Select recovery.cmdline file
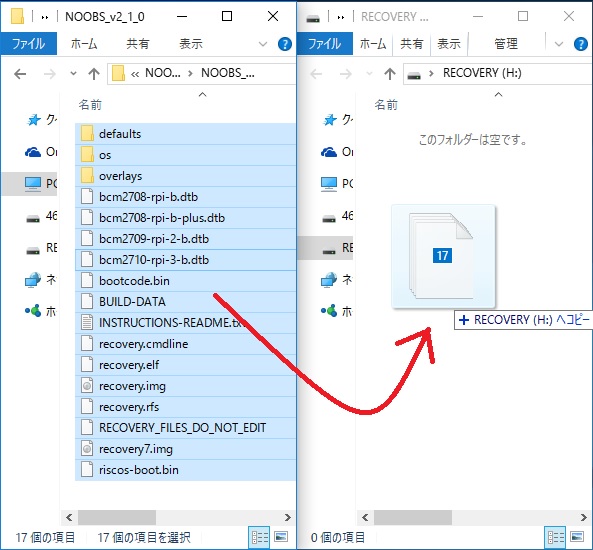 pos(185,344)
